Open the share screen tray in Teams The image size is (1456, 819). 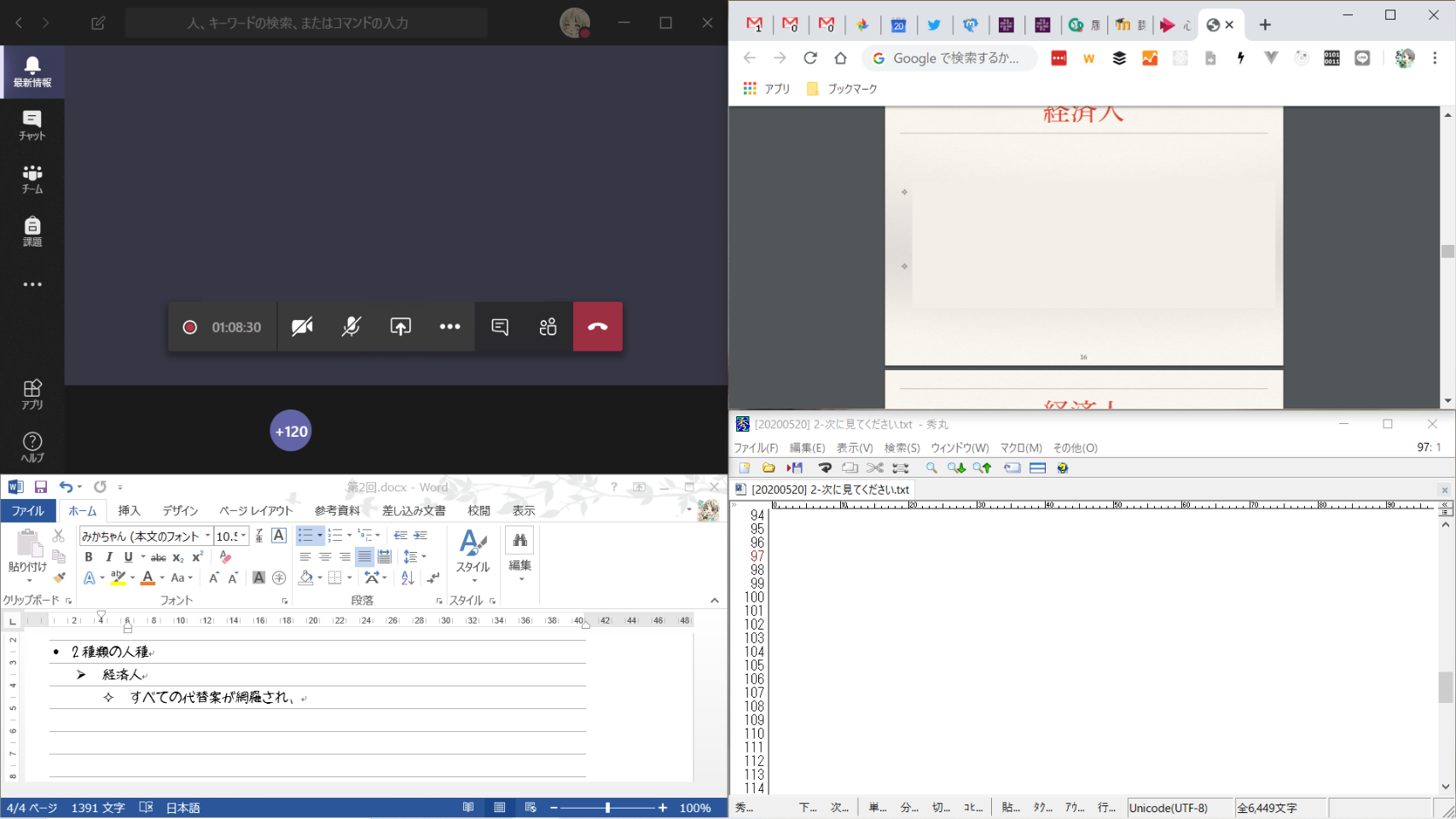click(400, 327)
